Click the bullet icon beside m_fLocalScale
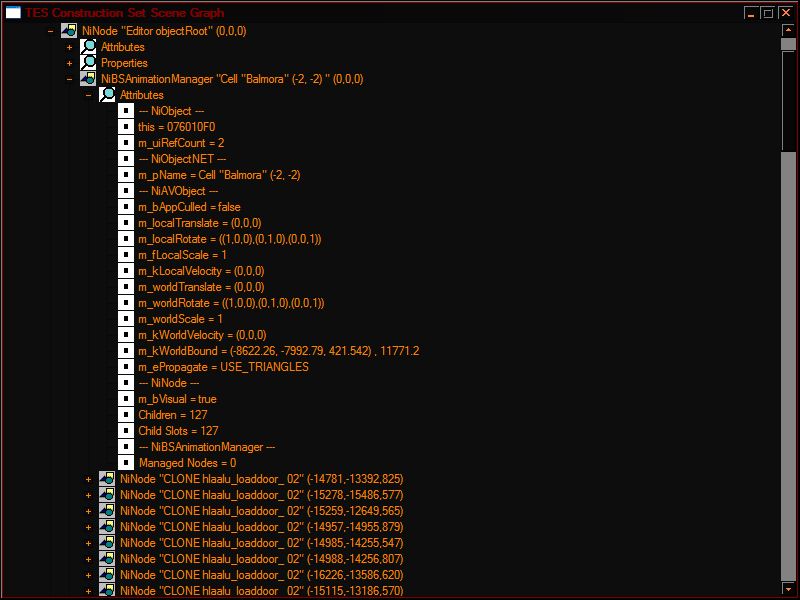The image size is (800, 600). click(126, 255)
